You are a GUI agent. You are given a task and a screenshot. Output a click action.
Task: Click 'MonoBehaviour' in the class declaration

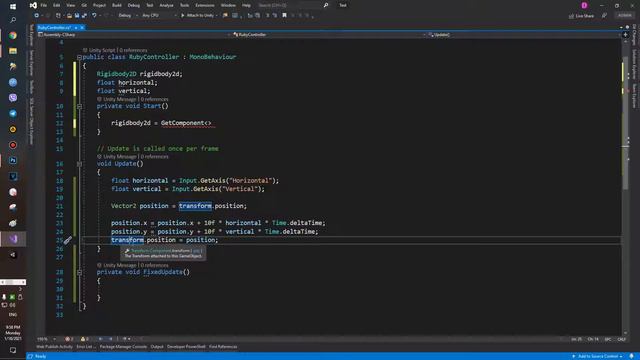[x=213, y=57]
